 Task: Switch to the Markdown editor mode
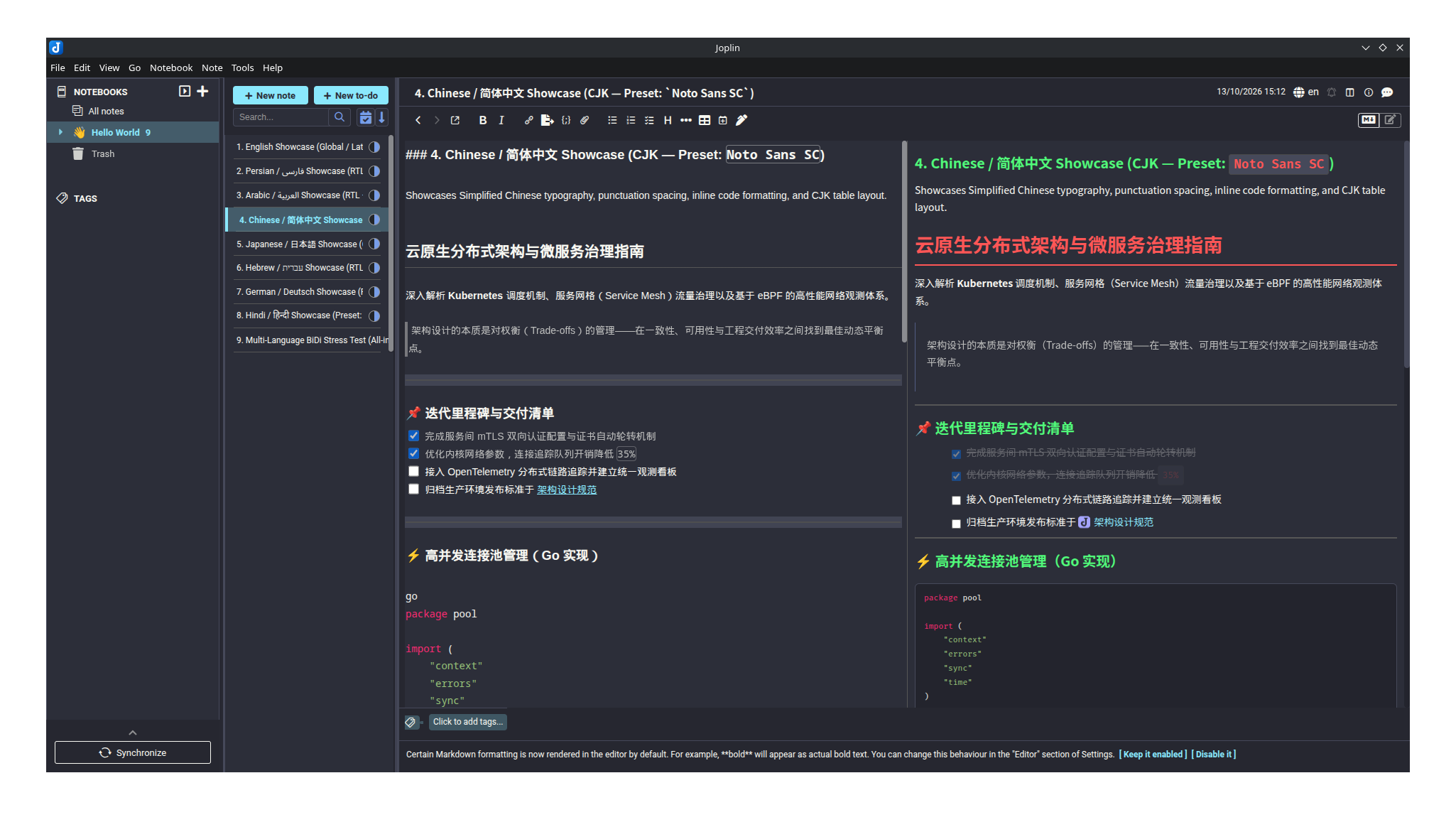1369,120
